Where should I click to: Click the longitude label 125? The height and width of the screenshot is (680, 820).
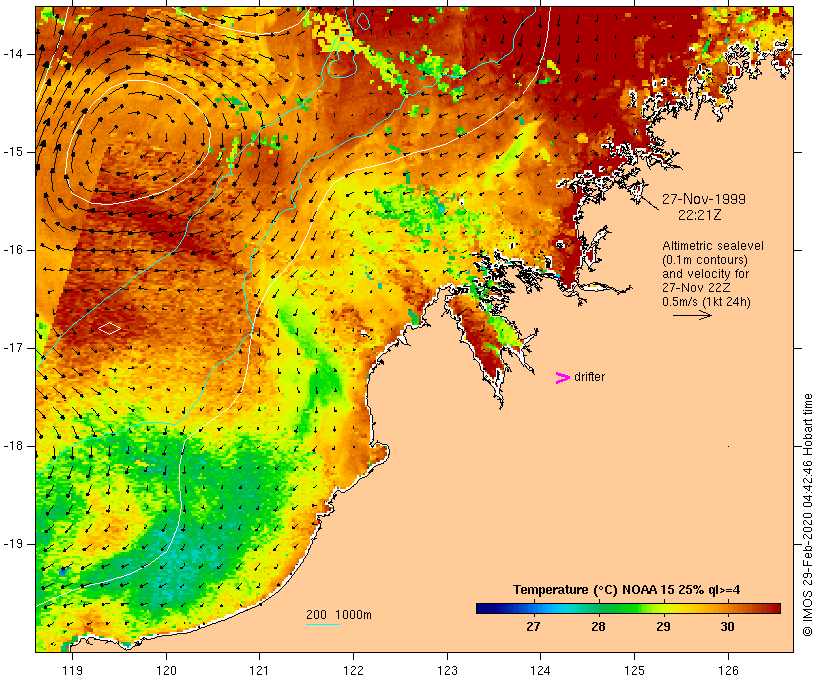coord(634,670)
